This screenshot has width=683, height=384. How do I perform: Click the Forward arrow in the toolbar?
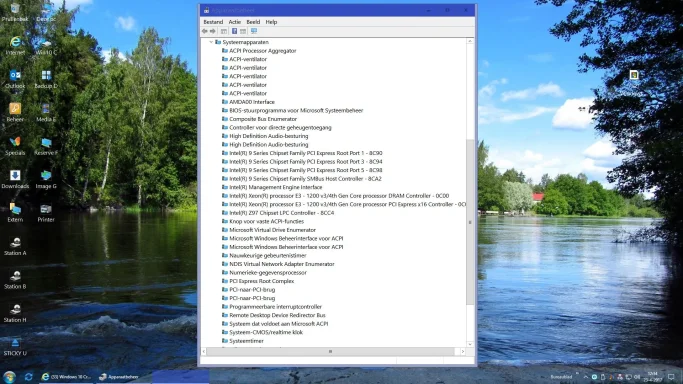pyautogui.click(x=213, y=31)
